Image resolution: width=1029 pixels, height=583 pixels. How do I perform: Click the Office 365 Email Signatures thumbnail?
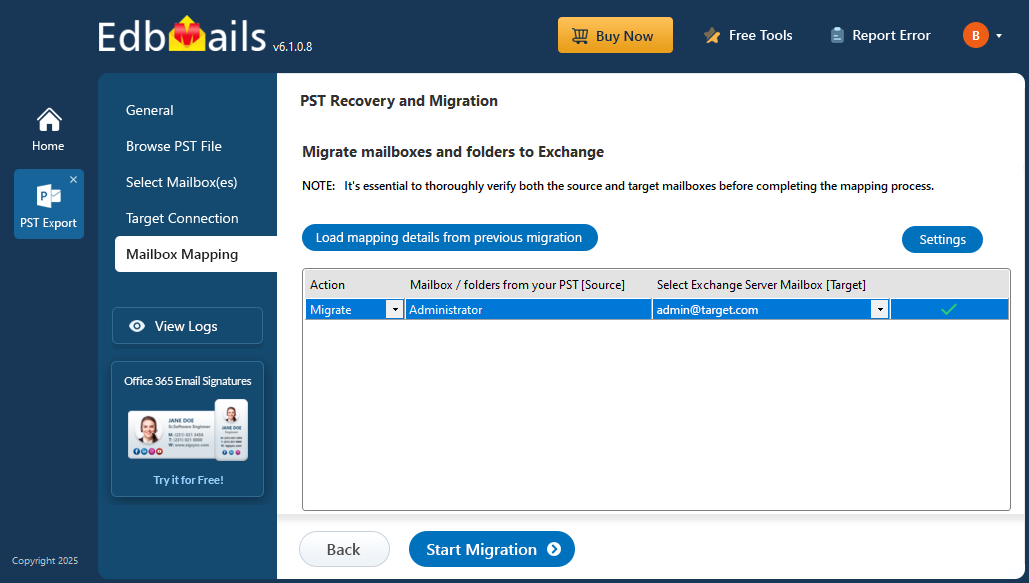(x=187, y=430)
